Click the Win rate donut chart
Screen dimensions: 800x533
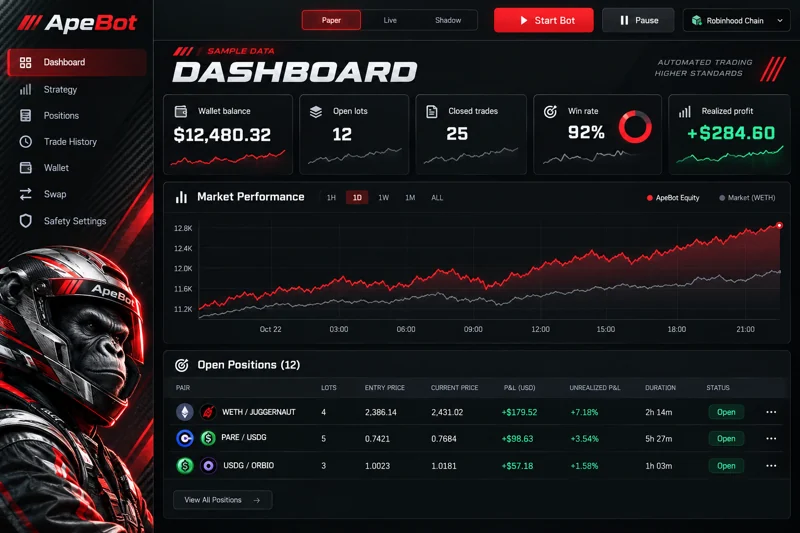[x=635, y=126]
